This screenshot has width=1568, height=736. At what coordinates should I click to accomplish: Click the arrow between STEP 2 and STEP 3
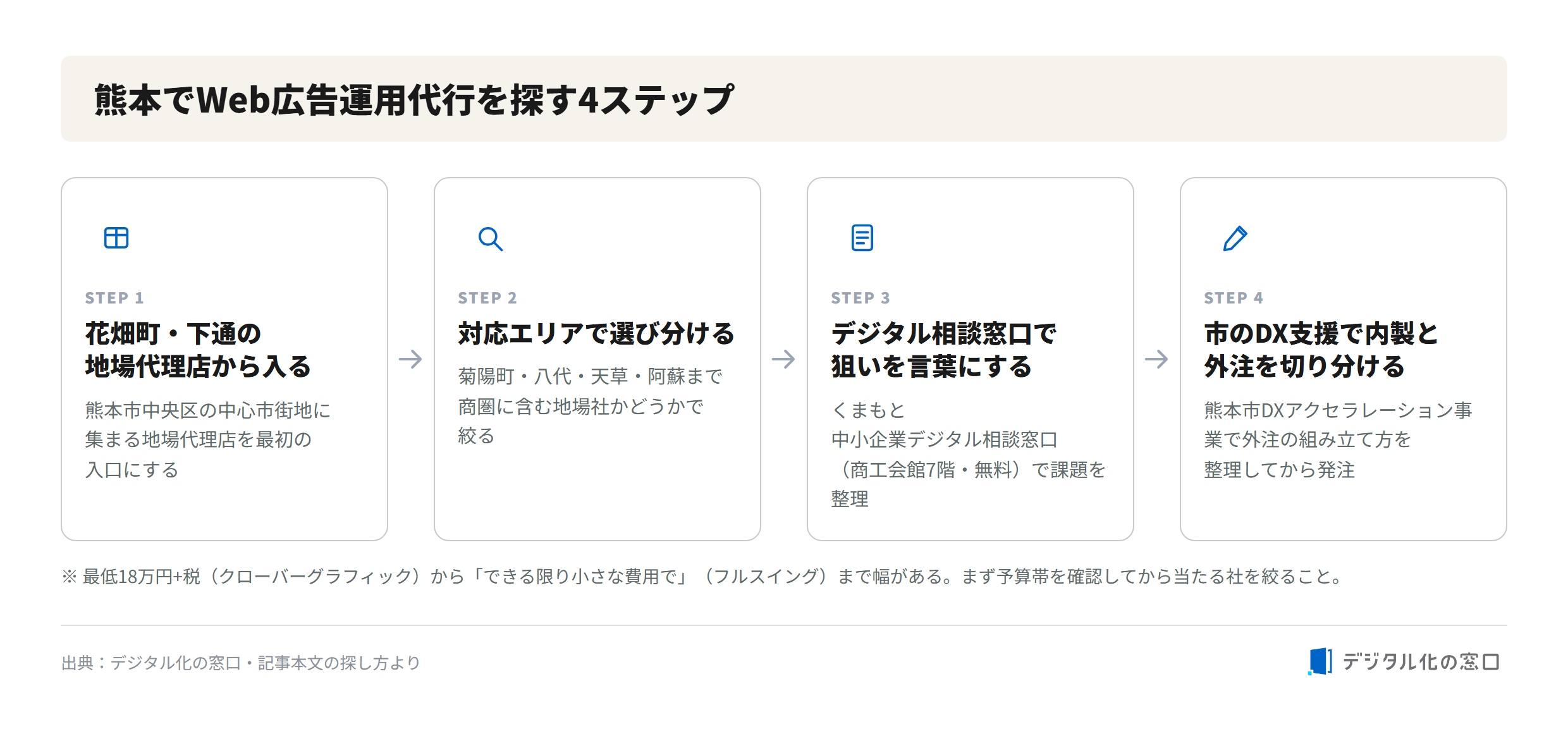pos(783,359)
